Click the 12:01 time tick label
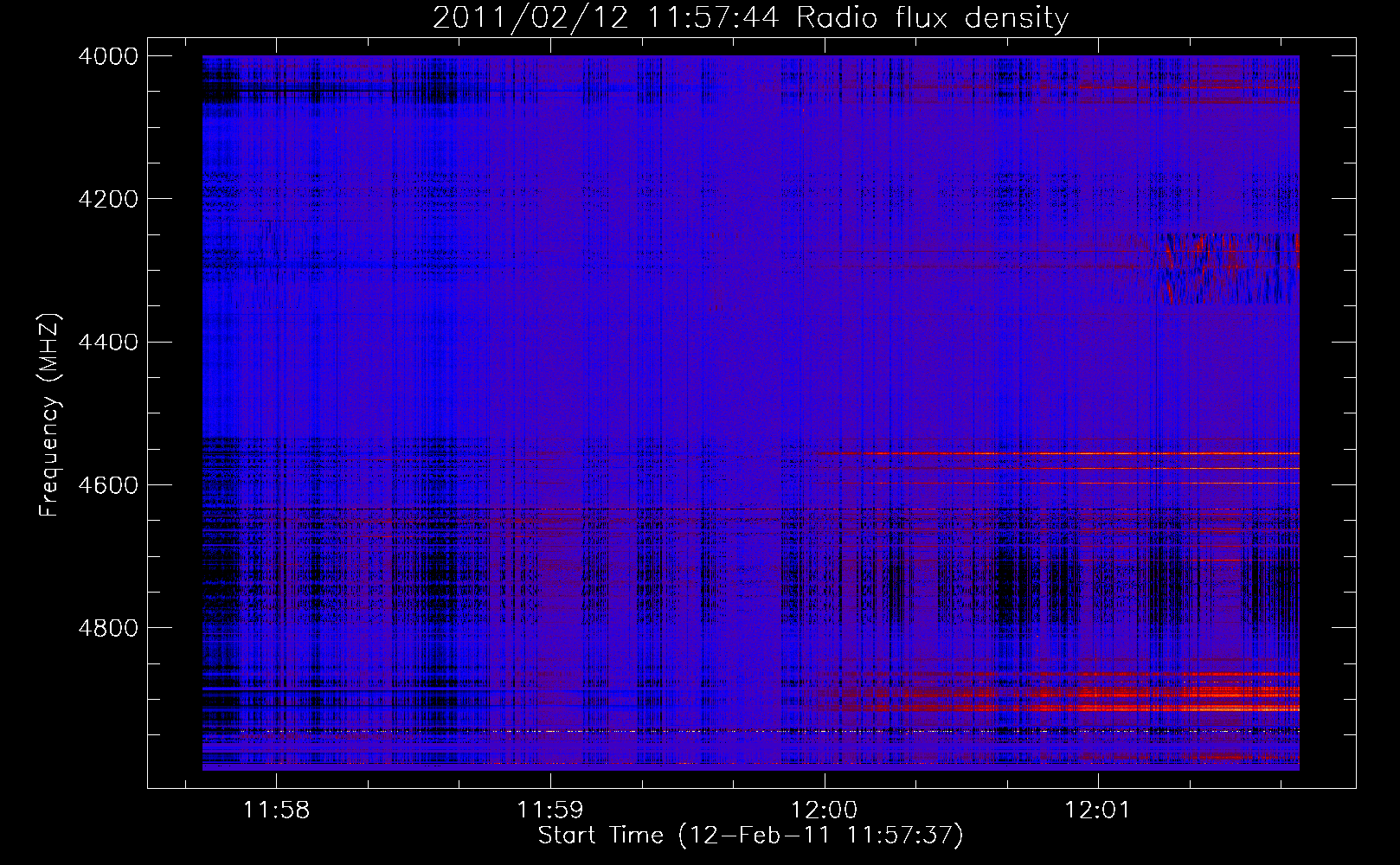Screen dimensions: 1400x865 point(1098,811)
